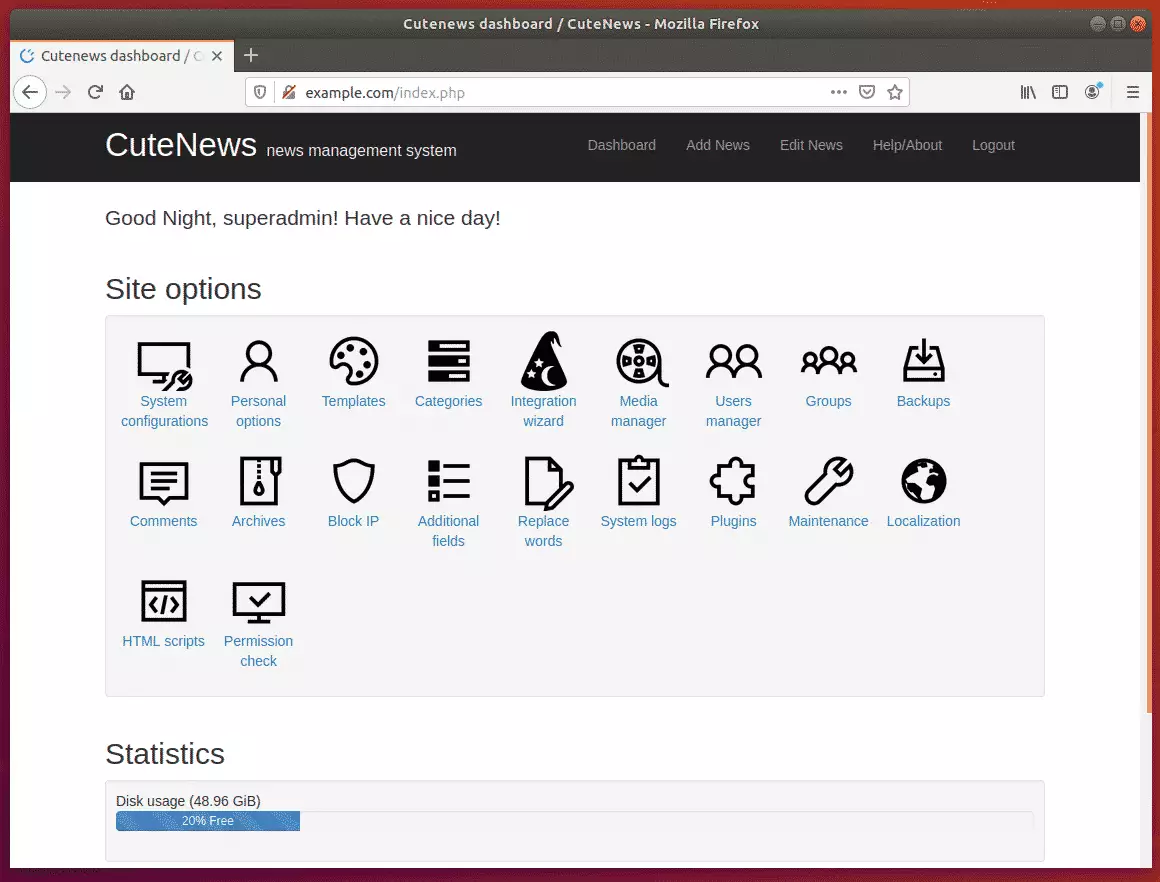
Task: Open Edit News in the top navigation
Action: coord(811,146)
